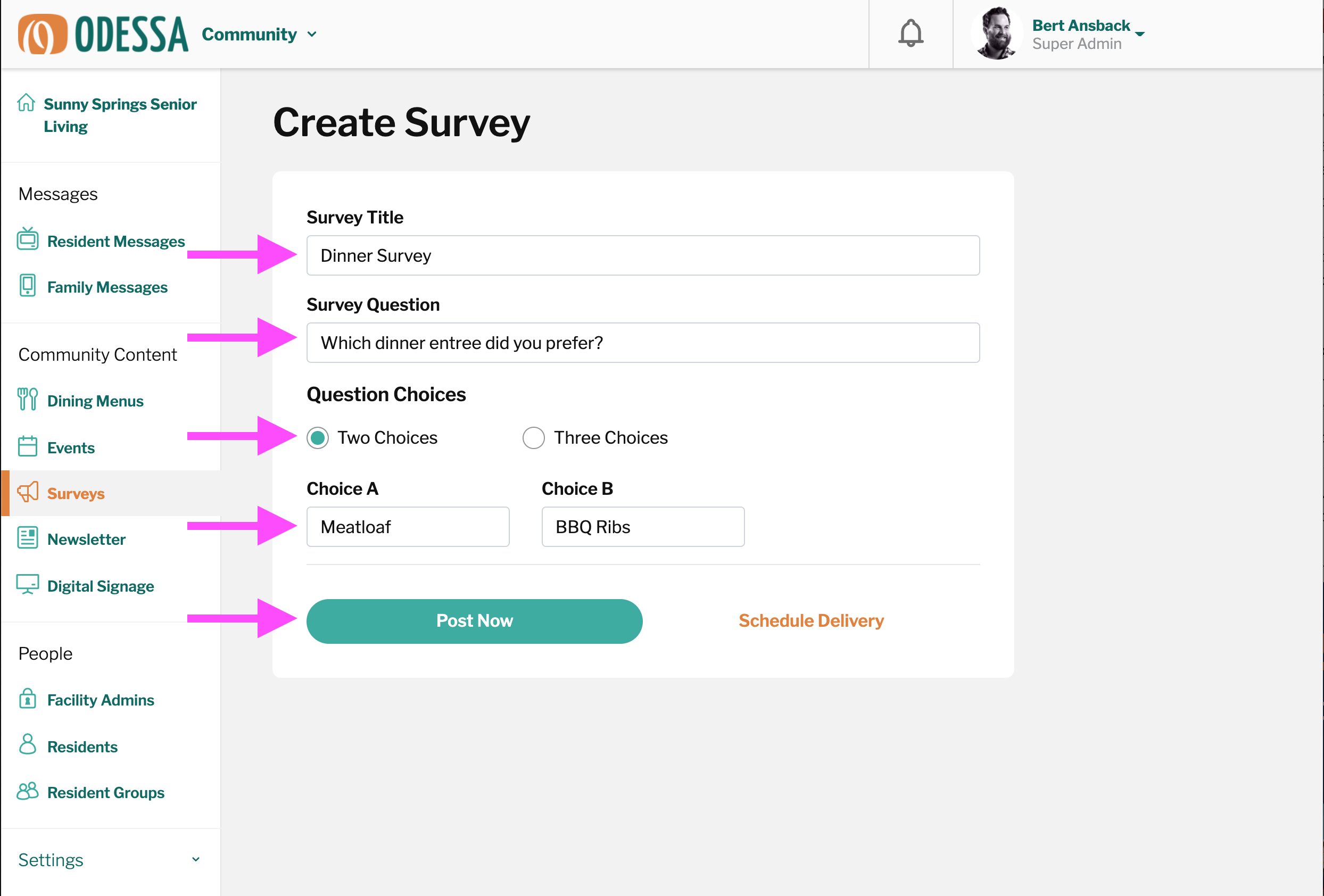This screenshot has width=1324, height=896.
Task: Open the Digital Signage monitor icon
Action: coord(27,584)
